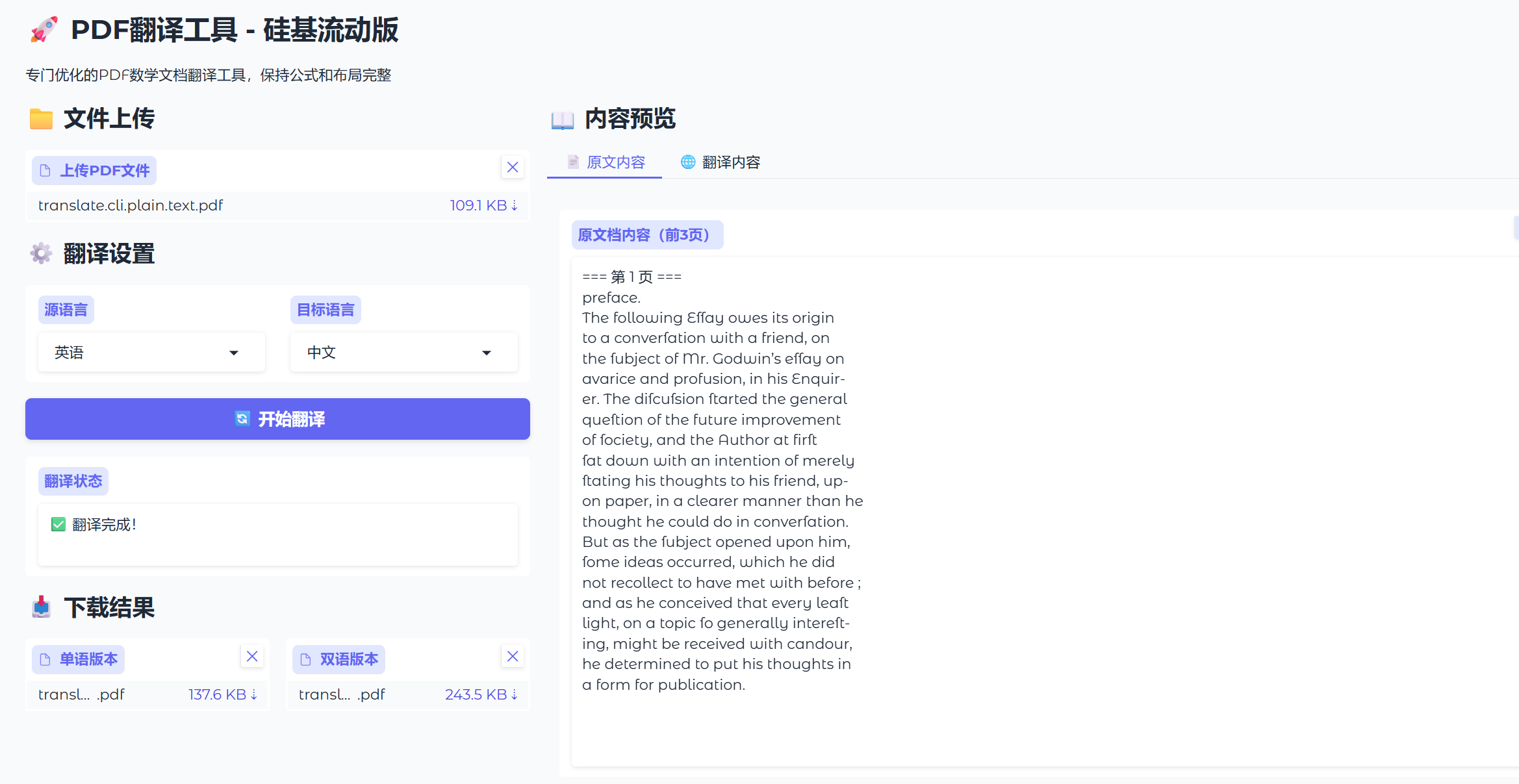Screen dimensions: 1519x784
Task: Open the 目标语言 dropdown showing 中文
Action: coord(403,352)
